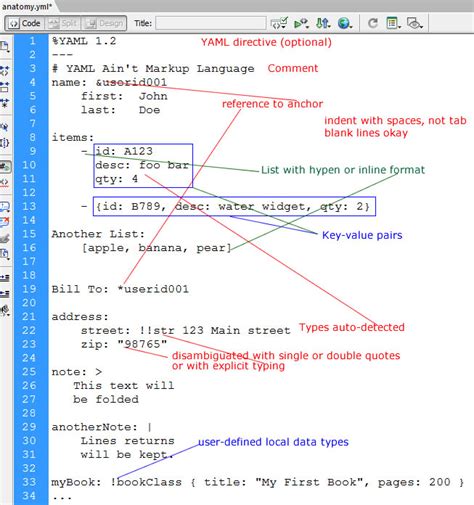Image resolution: width=474 pixels, height=505 pixels.
Task: Click the 'note: >' code line
Action: 77,372
